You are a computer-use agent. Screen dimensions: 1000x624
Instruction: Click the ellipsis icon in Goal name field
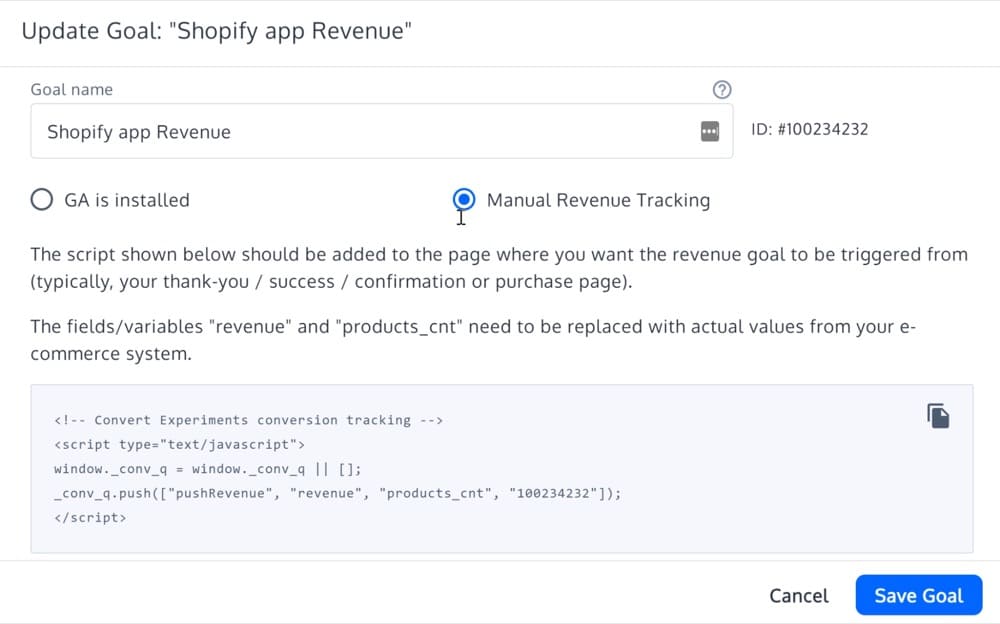tap(709, 132)
